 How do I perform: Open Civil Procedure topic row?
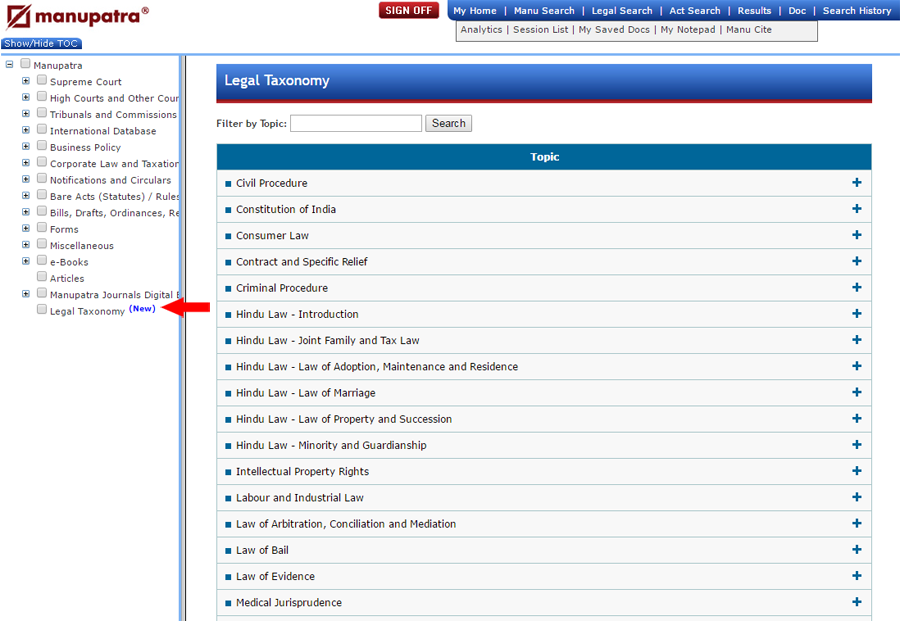click(544, 183)
